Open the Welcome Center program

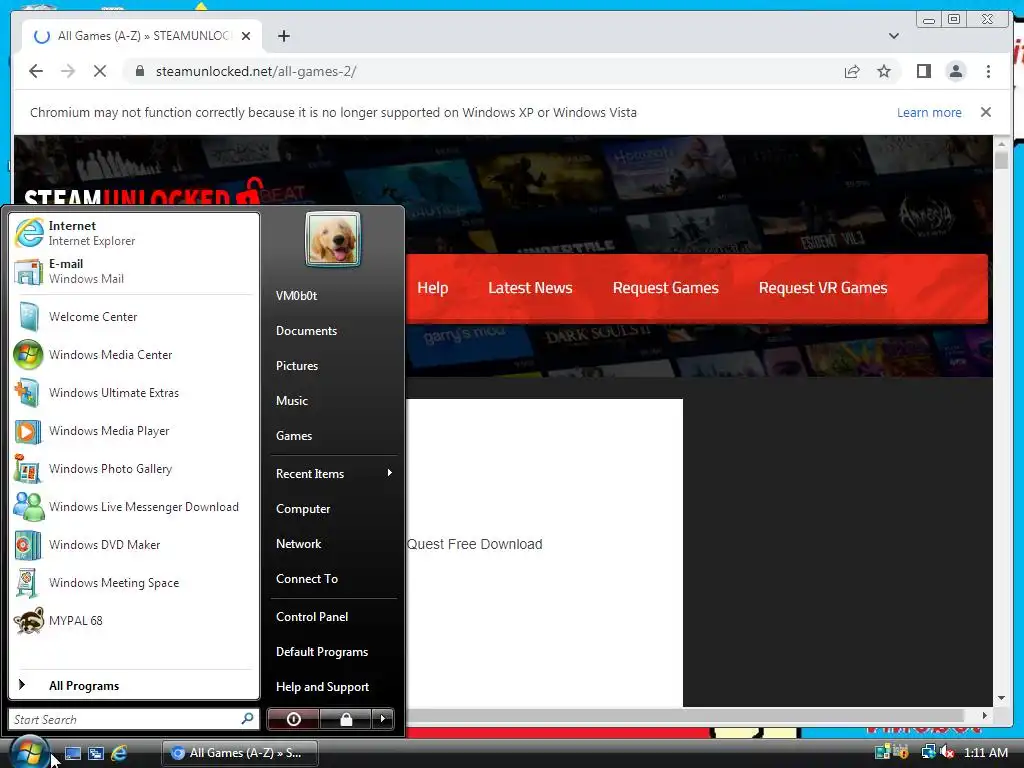134,317
